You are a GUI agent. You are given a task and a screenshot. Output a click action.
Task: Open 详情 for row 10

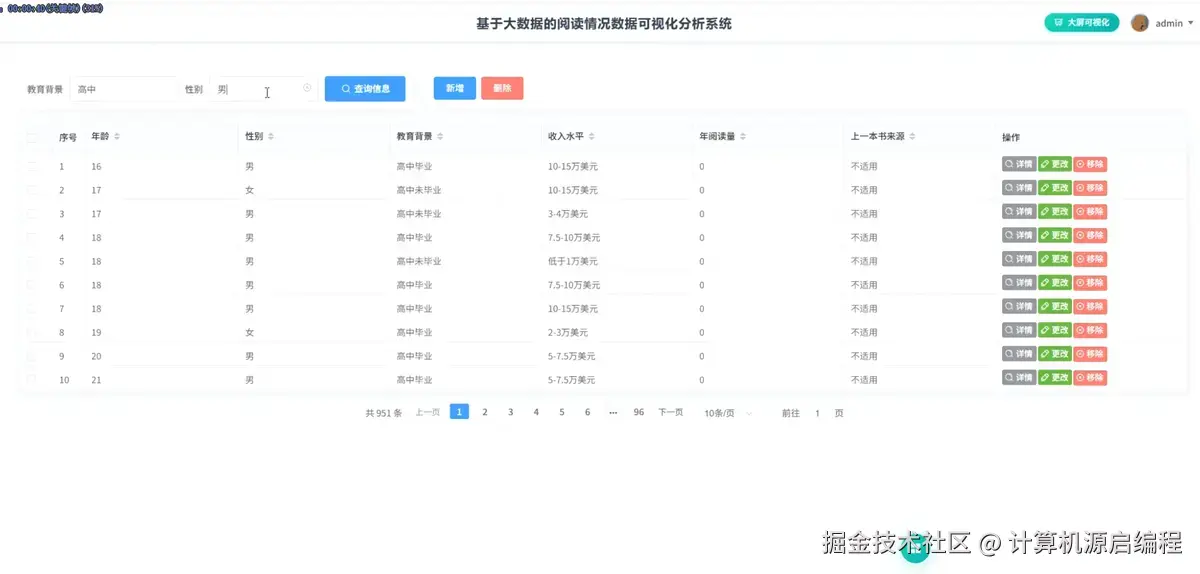click(1019, 378)
